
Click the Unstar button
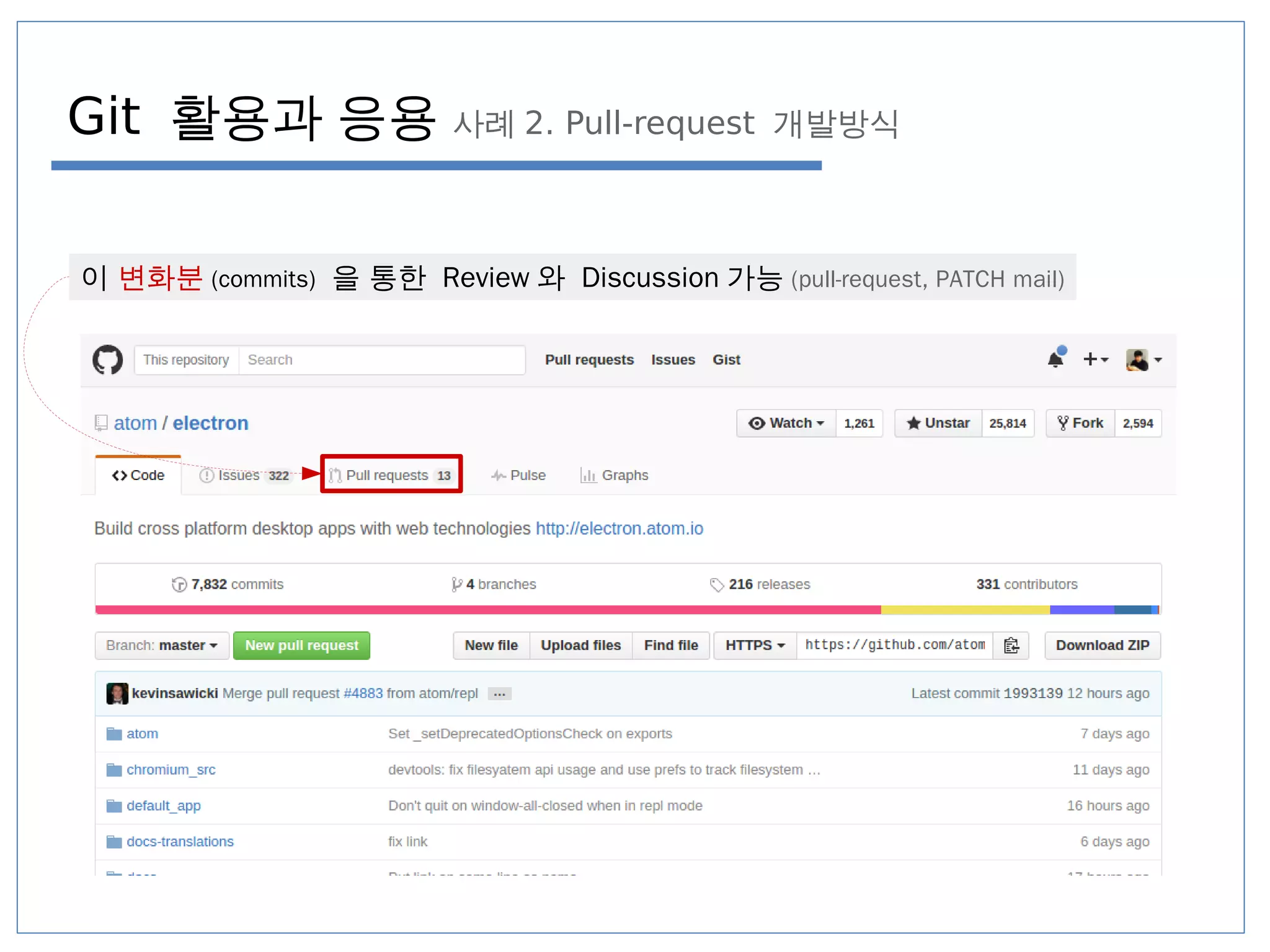click(938, 423)
